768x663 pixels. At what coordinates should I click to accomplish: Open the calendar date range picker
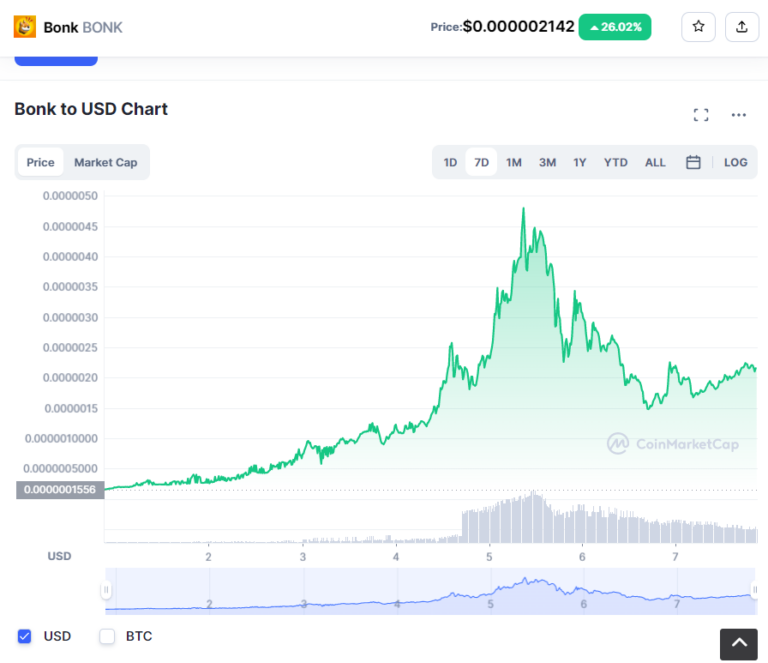(693, 162)
